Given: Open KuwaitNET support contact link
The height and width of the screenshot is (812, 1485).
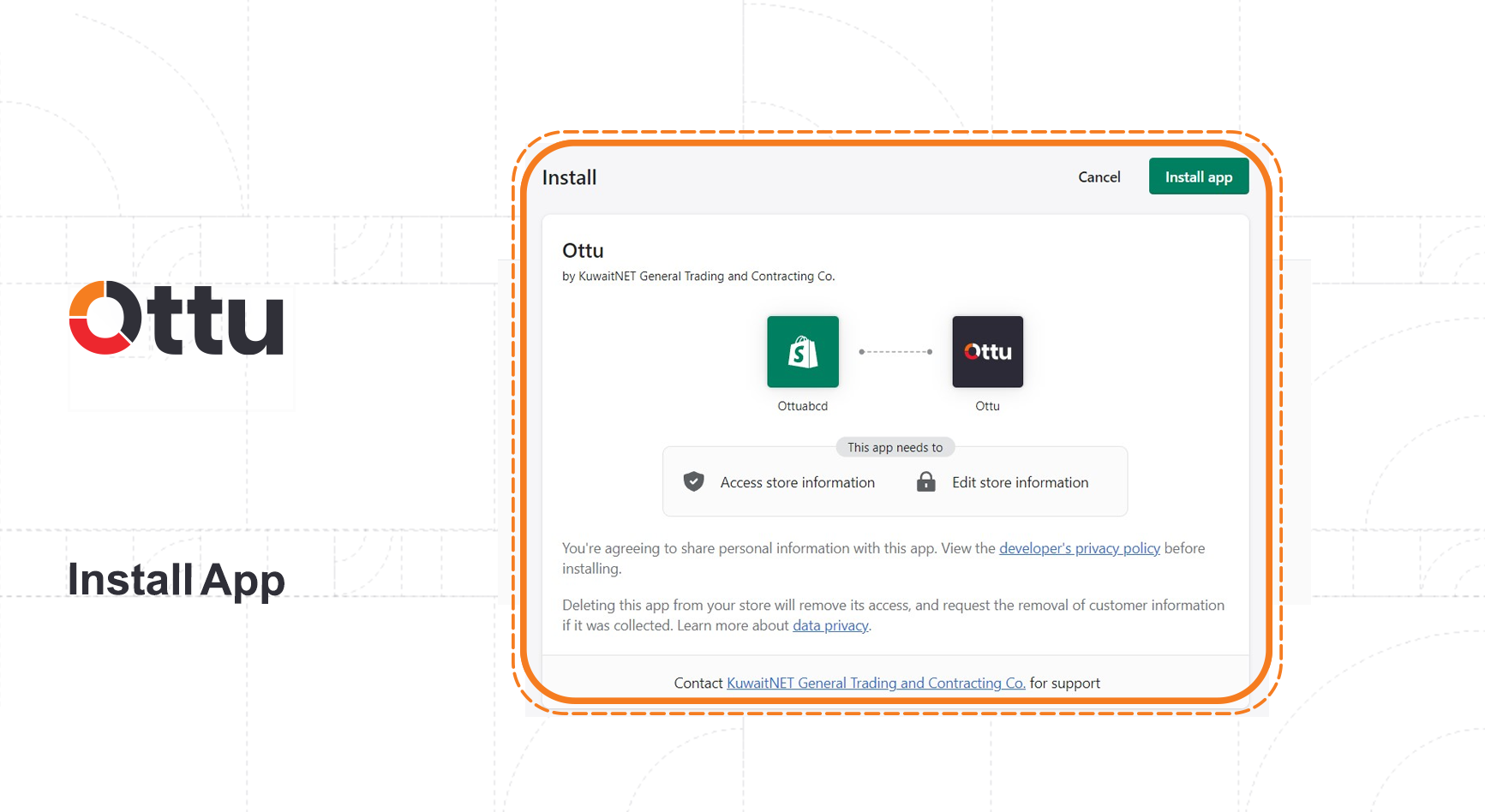Looking at the screenshot, I should point(875,683).
